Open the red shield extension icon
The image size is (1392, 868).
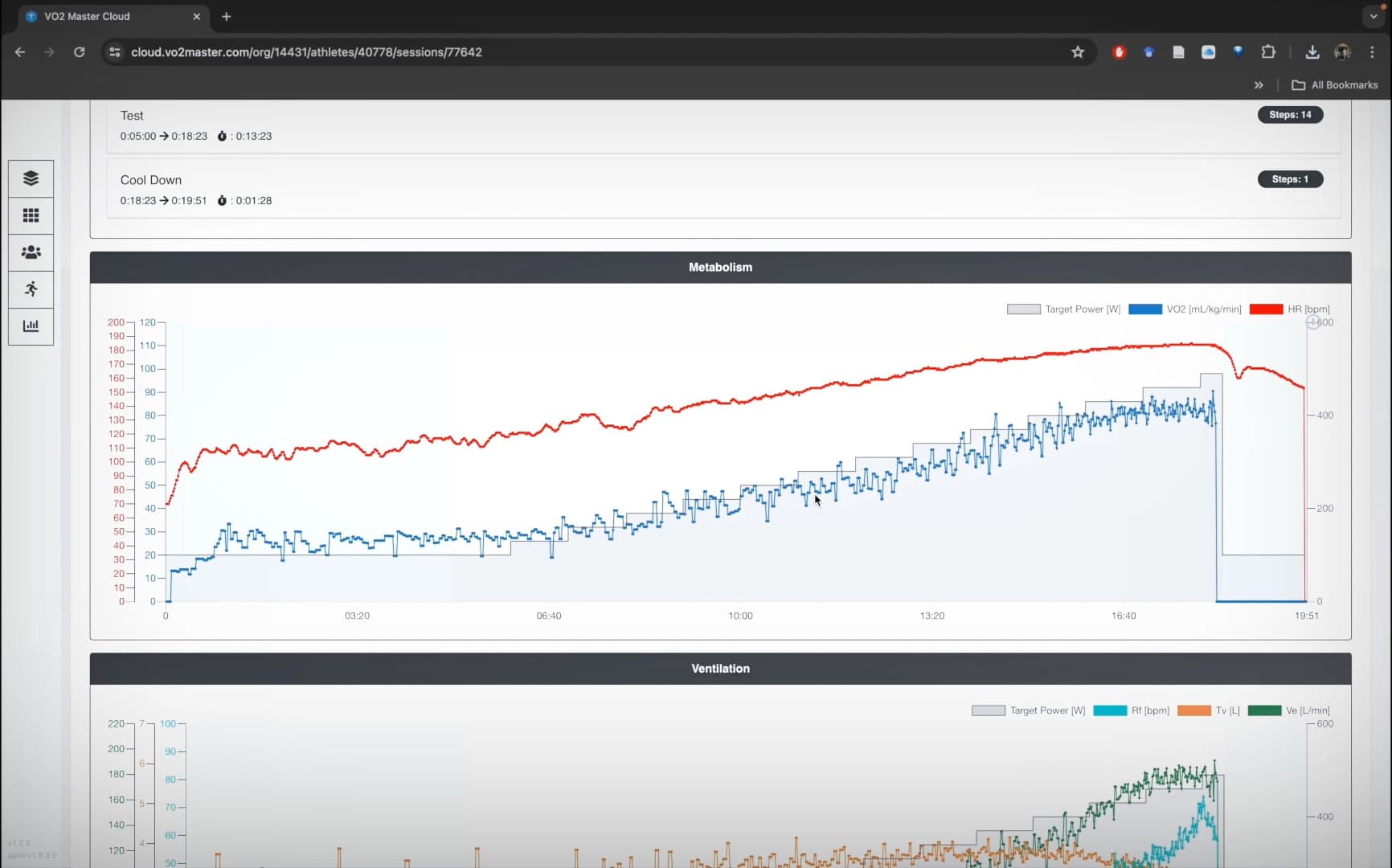pyautogui.click(x=1119, y=52)
